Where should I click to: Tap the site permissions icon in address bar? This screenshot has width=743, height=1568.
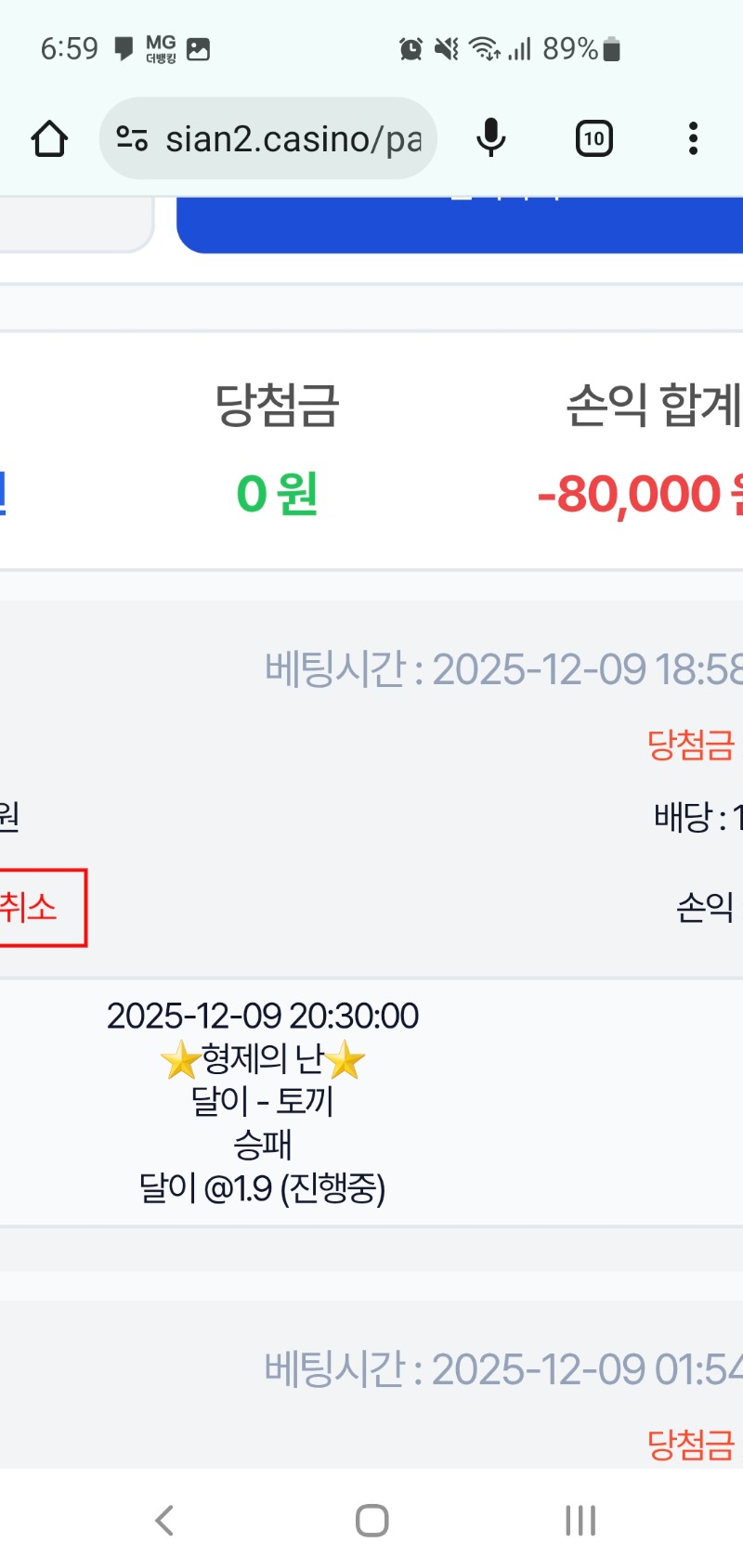(132, 137)
